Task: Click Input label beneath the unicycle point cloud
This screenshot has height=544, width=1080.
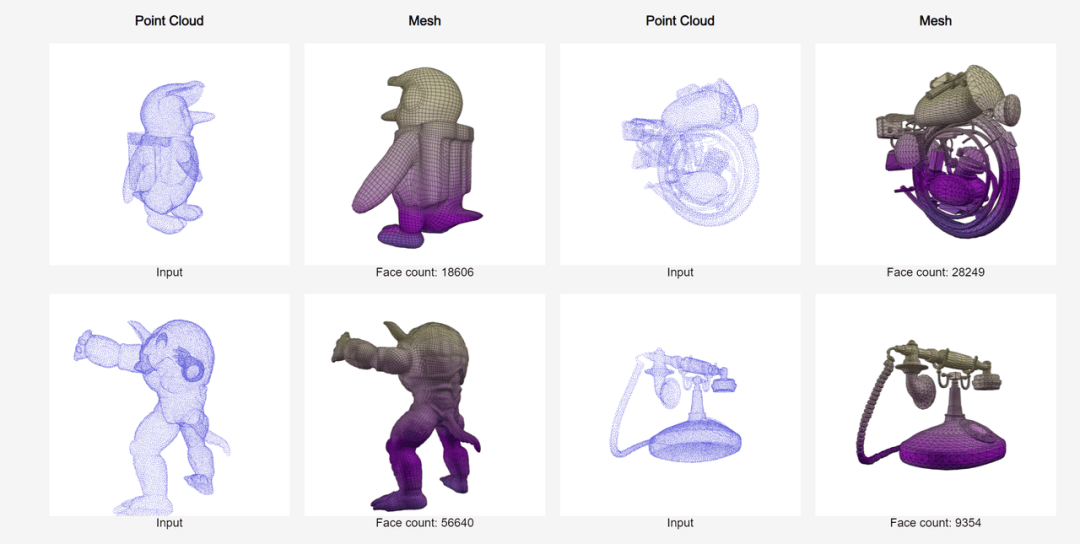Action: tap(680, 272)
